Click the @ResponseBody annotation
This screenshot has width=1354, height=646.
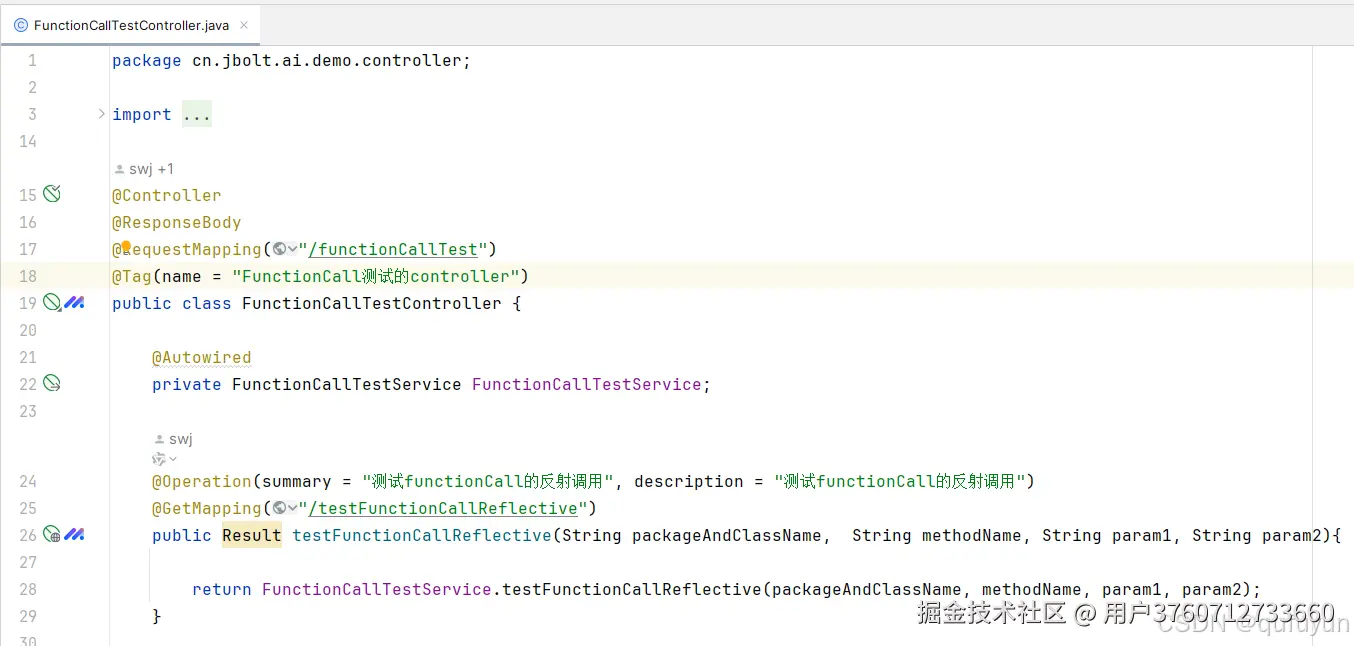177,222
